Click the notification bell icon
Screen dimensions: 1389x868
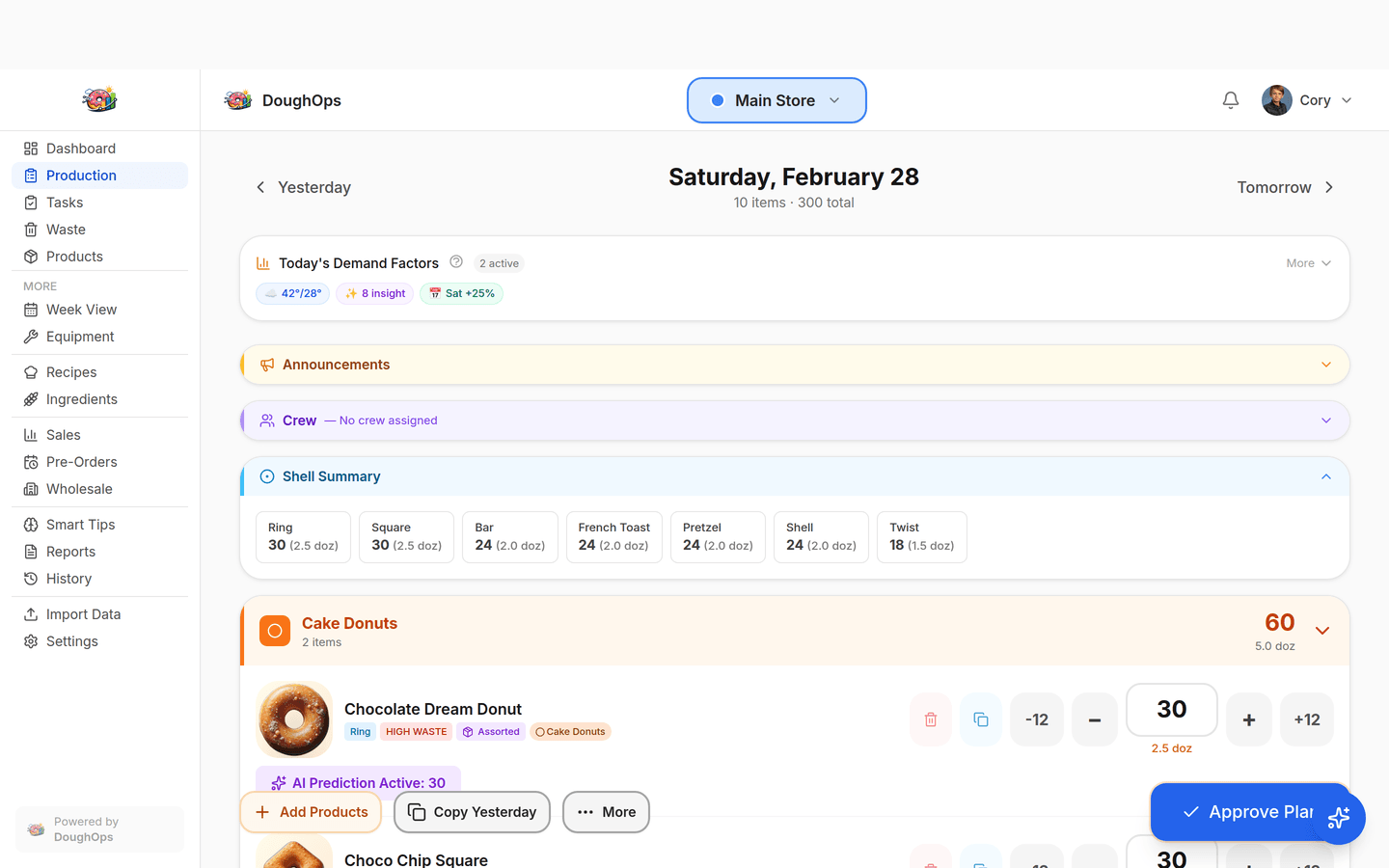(x=1230, y=99)
